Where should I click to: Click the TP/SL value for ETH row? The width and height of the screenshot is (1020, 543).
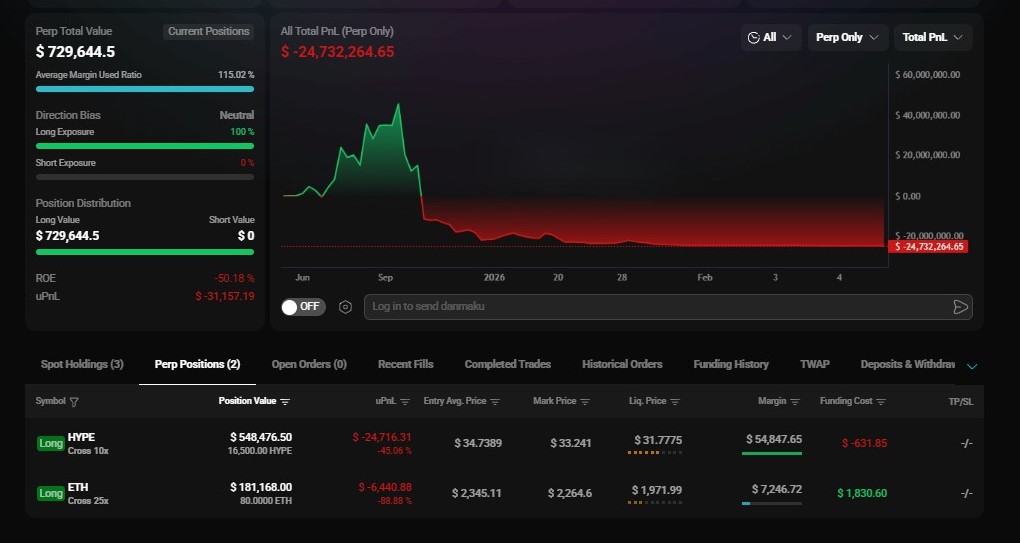(967, 494)
